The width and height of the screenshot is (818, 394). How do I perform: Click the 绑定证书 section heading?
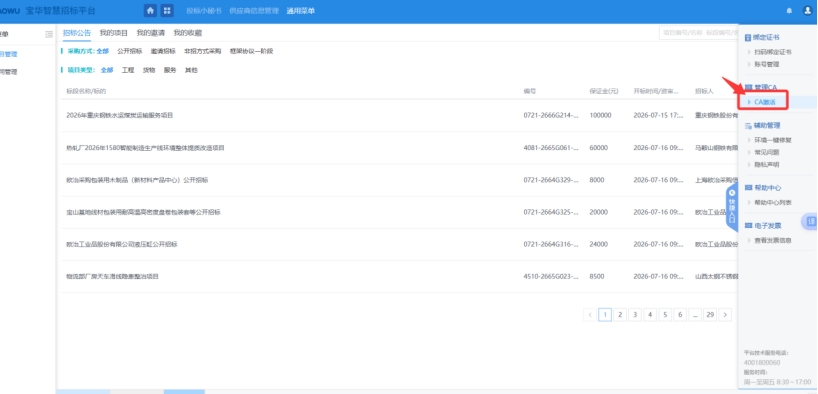[767, 38]
